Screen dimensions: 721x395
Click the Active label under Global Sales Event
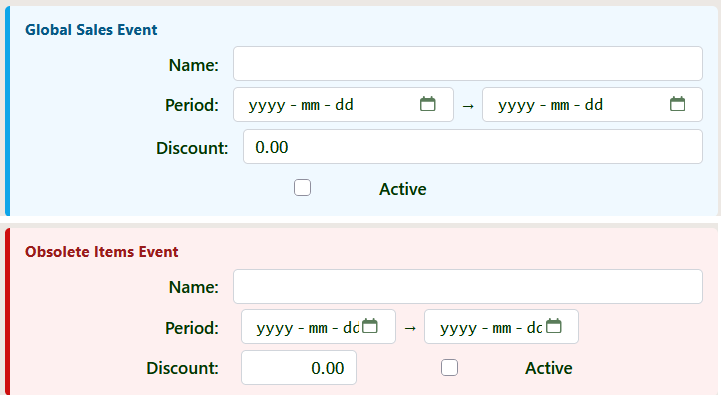pyautogui.click(x=402, y=189)
